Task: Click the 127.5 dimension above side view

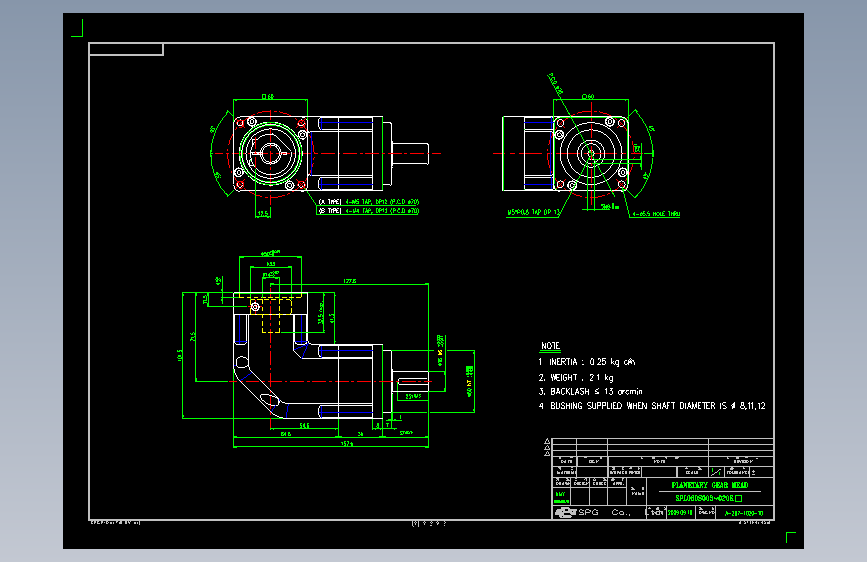Action: (349, 281)
